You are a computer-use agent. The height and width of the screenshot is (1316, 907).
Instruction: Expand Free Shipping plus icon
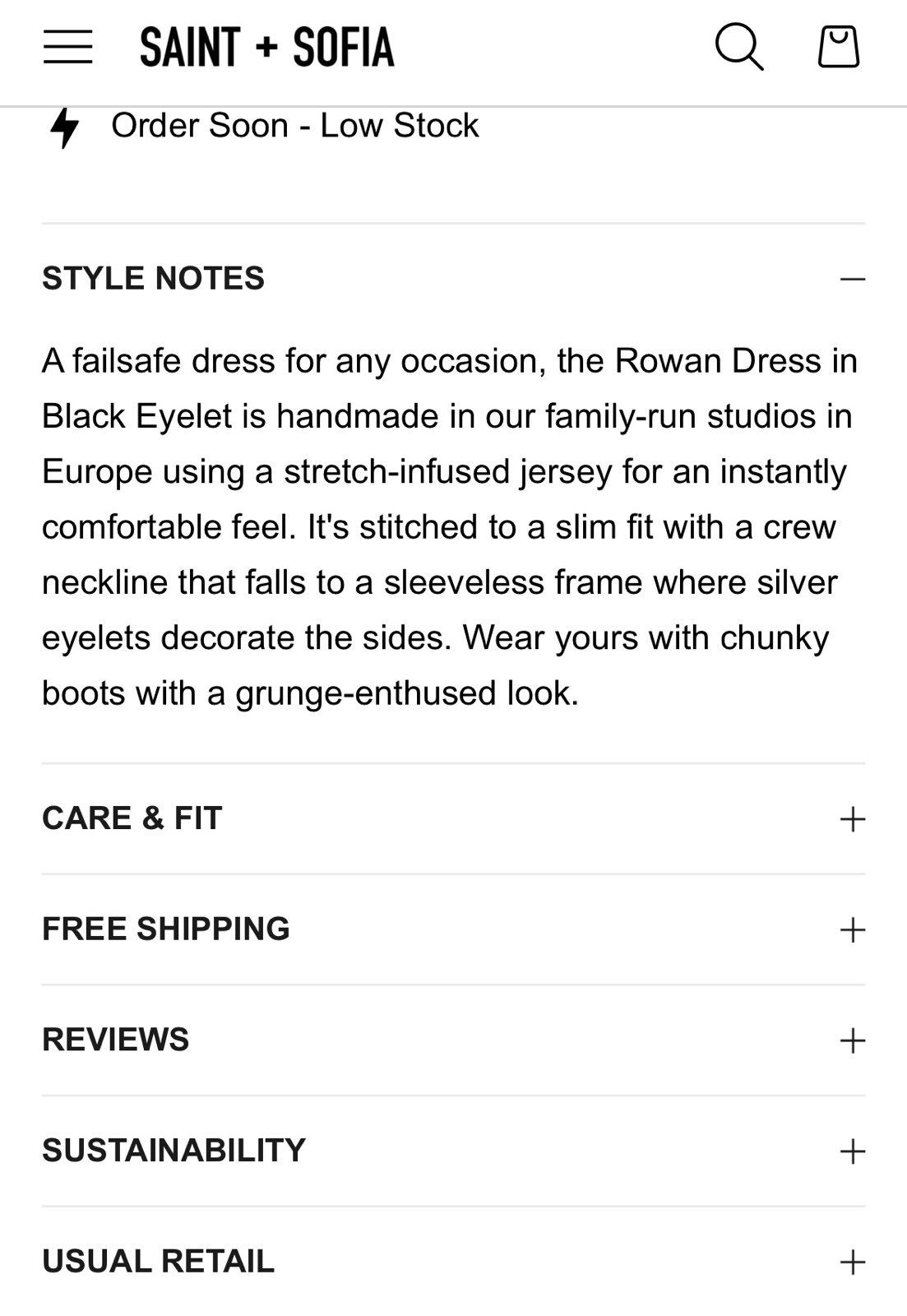(853, 929)
